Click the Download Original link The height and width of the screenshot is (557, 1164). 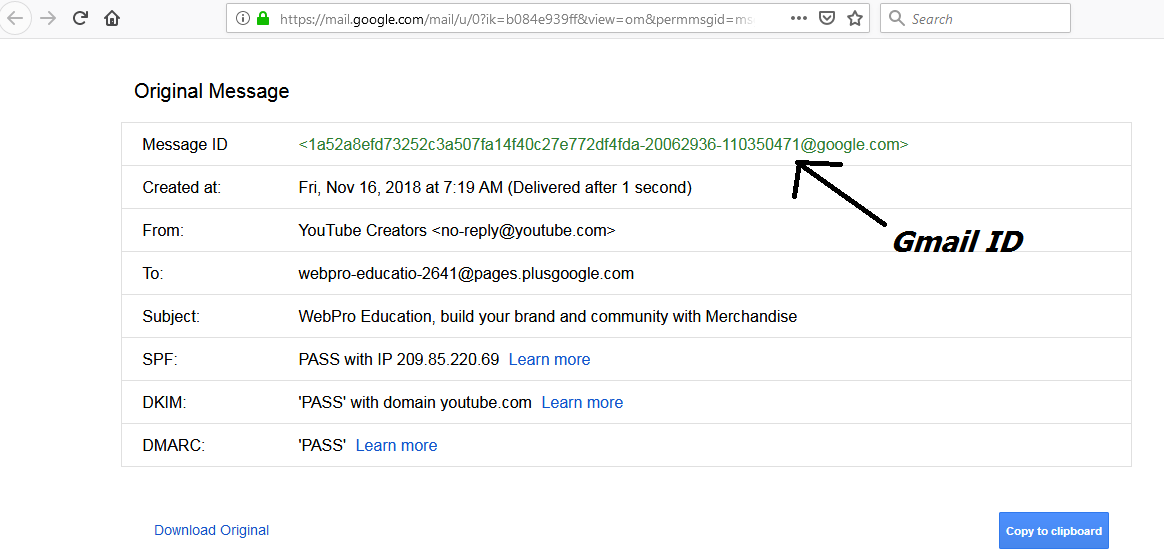coord(212,530)
